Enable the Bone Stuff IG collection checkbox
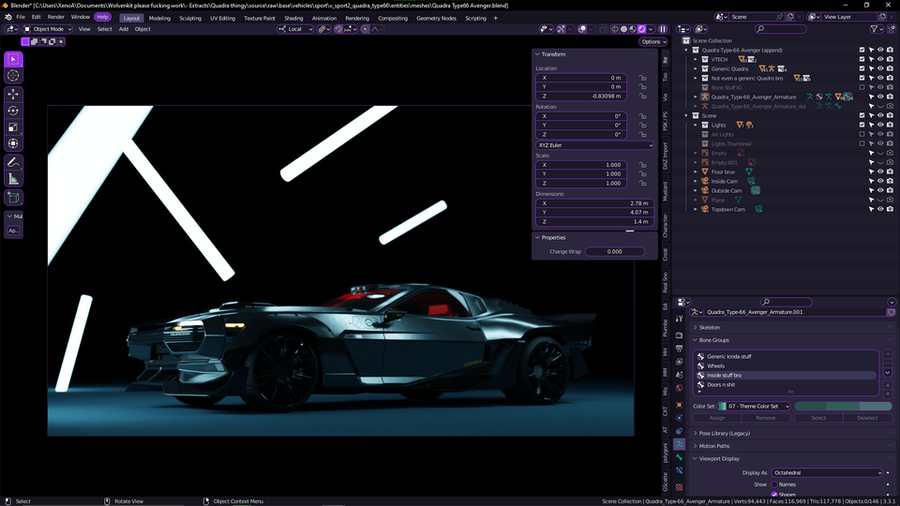The height and width of the screenshot is (506, 900). (x=862, y=88)
